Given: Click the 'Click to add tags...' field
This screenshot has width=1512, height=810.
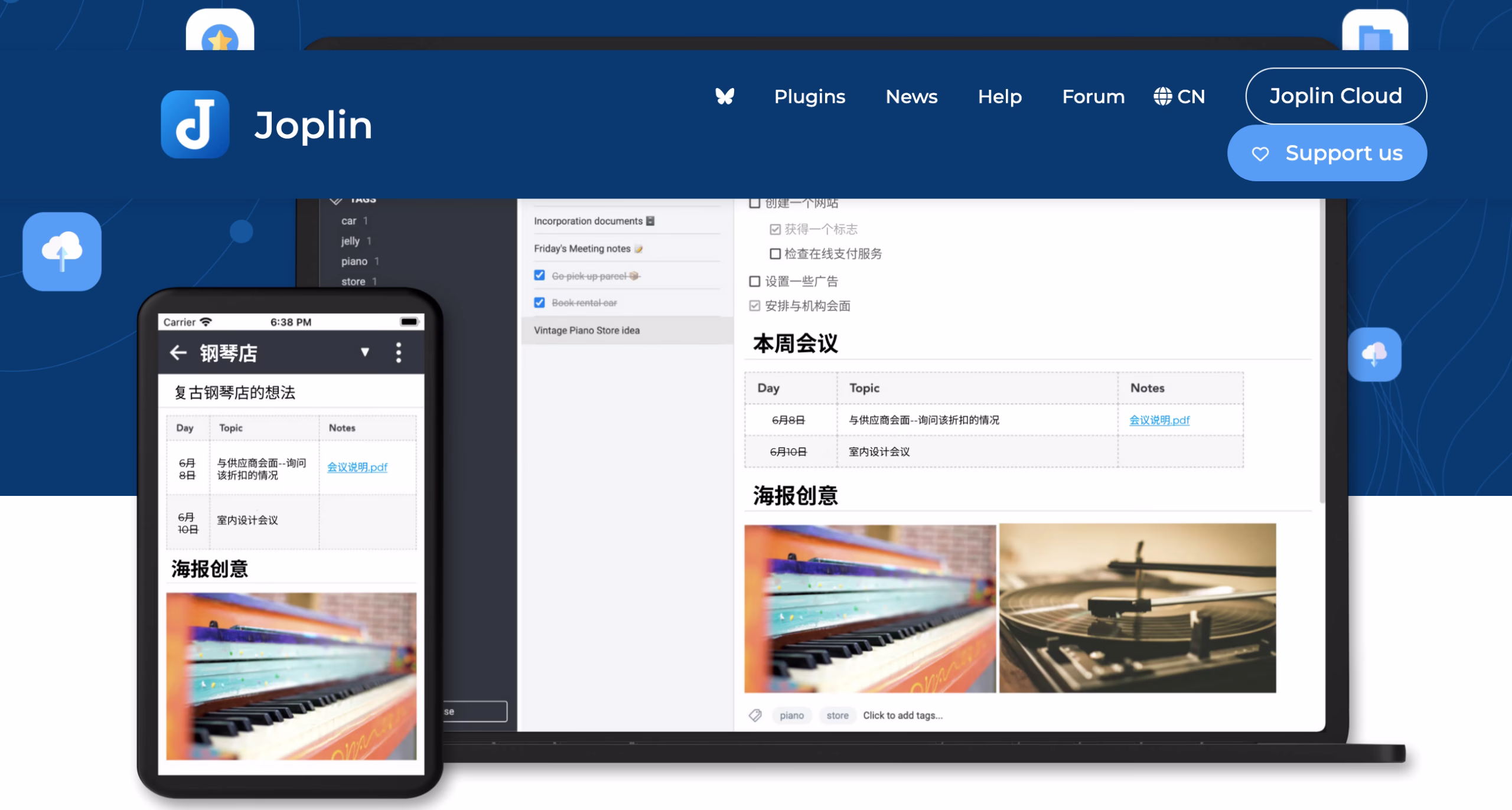Looking at the screenshot, I should tap(902, 716).
